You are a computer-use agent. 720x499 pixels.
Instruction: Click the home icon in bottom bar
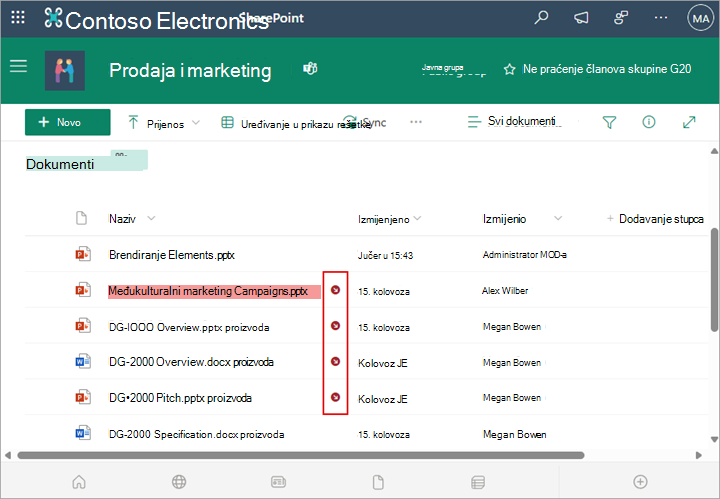[x=79, y=482]
